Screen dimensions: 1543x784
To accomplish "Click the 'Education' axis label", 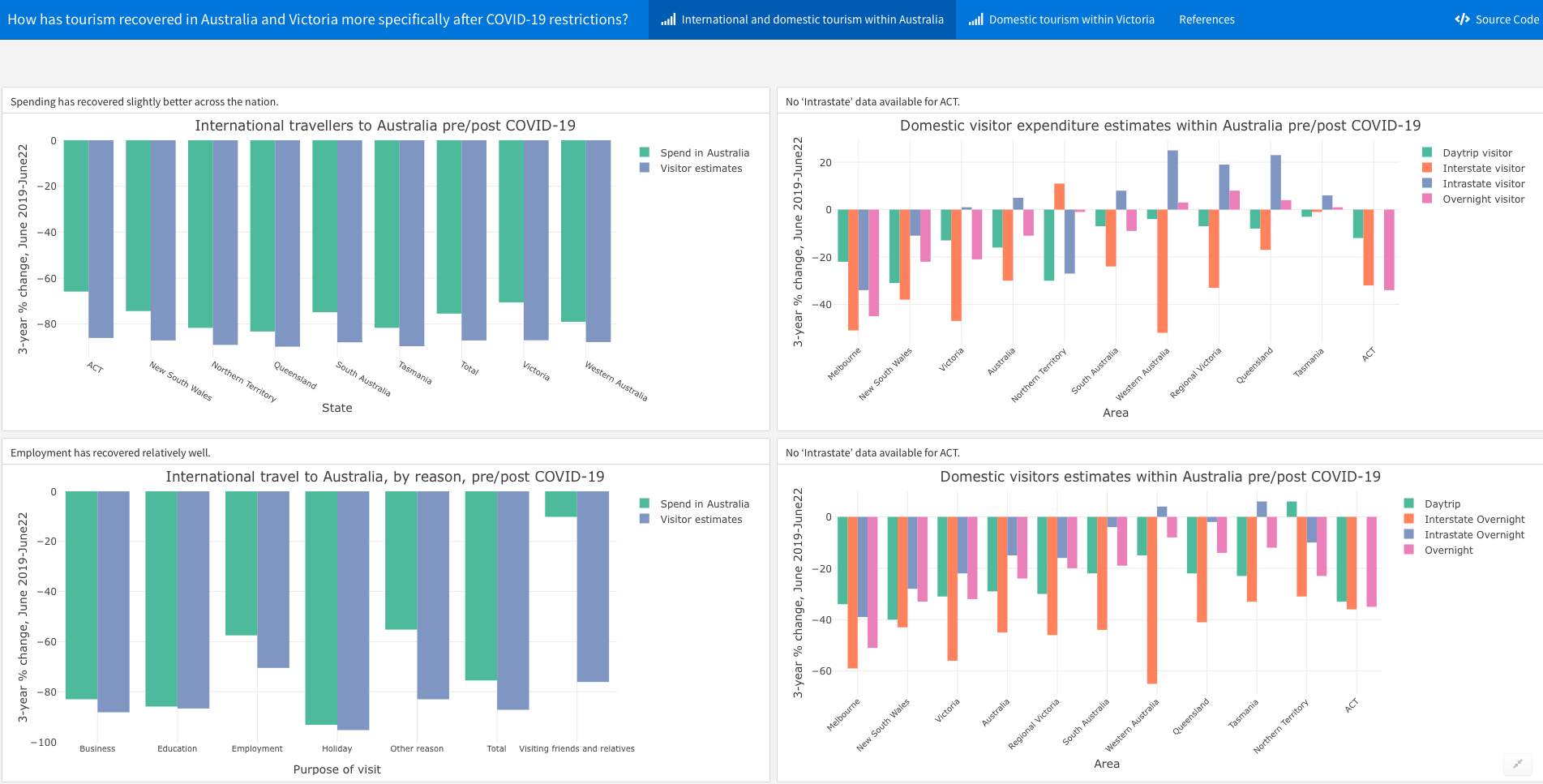I will coord(177,748).
